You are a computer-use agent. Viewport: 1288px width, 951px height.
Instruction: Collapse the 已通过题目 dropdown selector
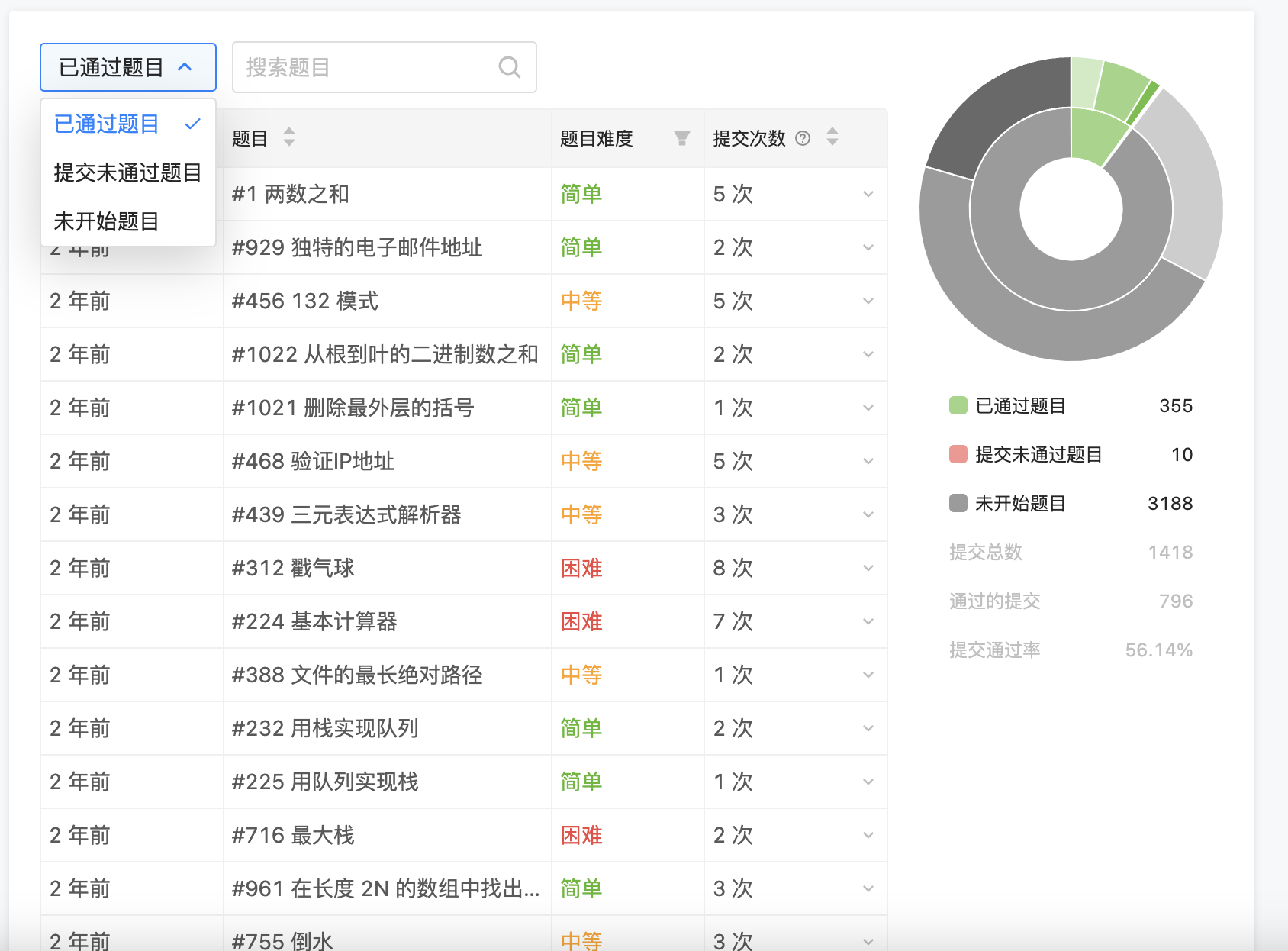128,67
